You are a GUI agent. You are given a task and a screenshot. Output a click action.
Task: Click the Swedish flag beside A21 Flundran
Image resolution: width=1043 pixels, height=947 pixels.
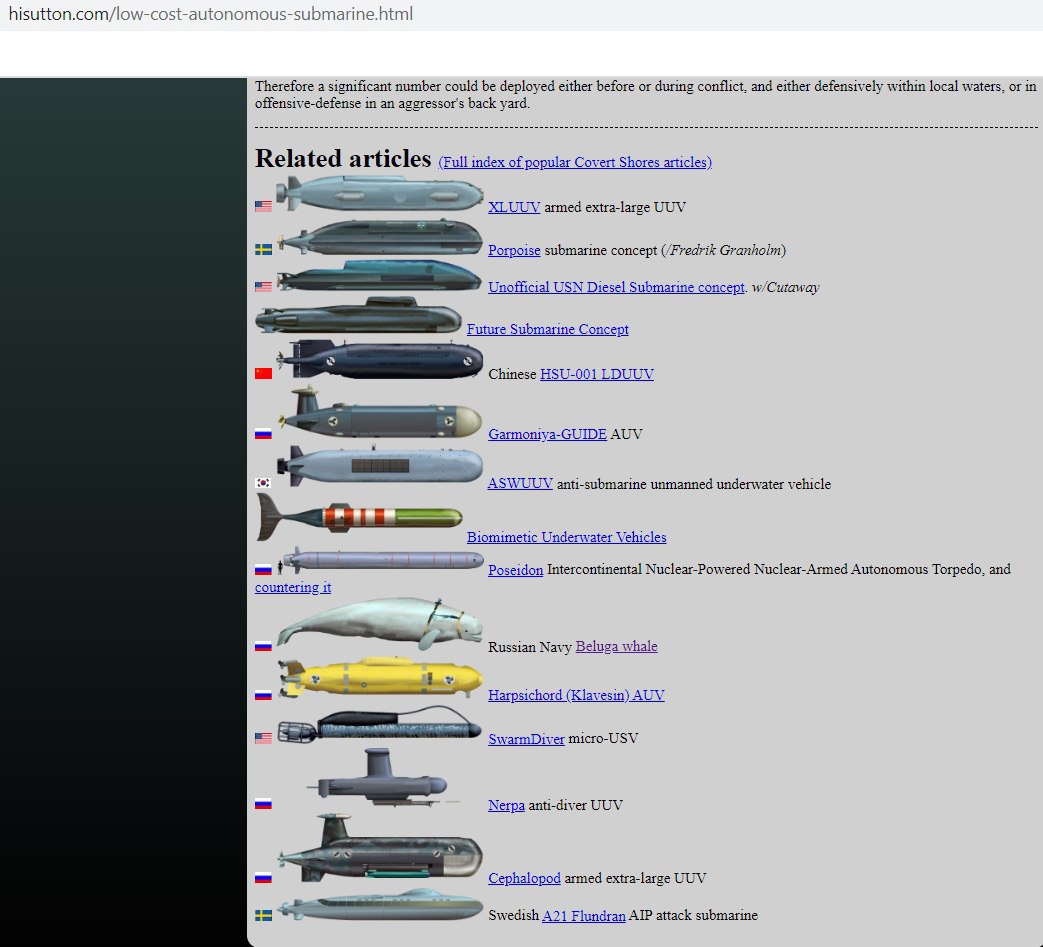point(263,916)
